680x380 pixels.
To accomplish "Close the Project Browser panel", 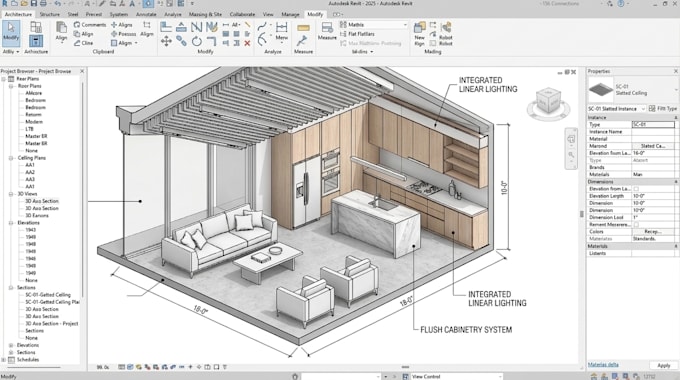I will click(82, 71).
